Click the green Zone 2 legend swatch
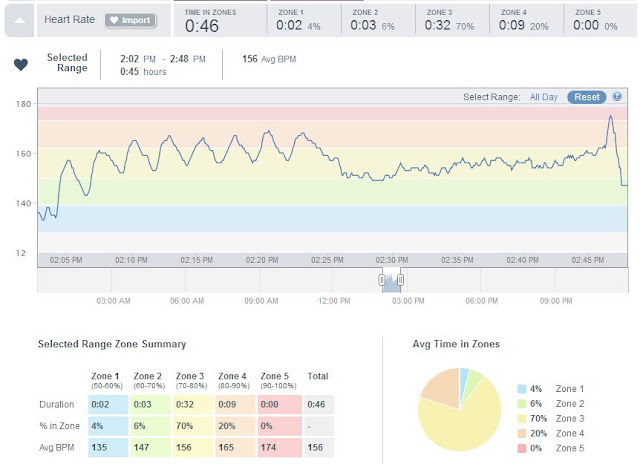This screenshot has height=464, width=640. pos(522,404)
